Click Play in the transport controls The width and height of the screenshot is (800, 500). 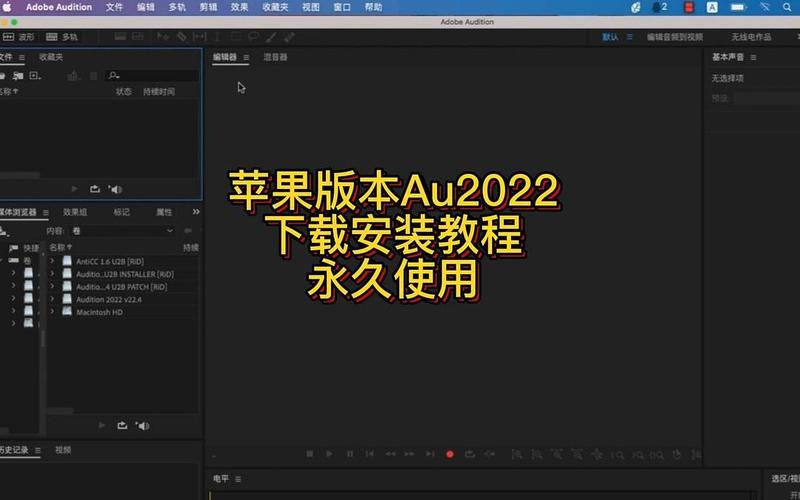pyautogui.click(x=329, y=454)
